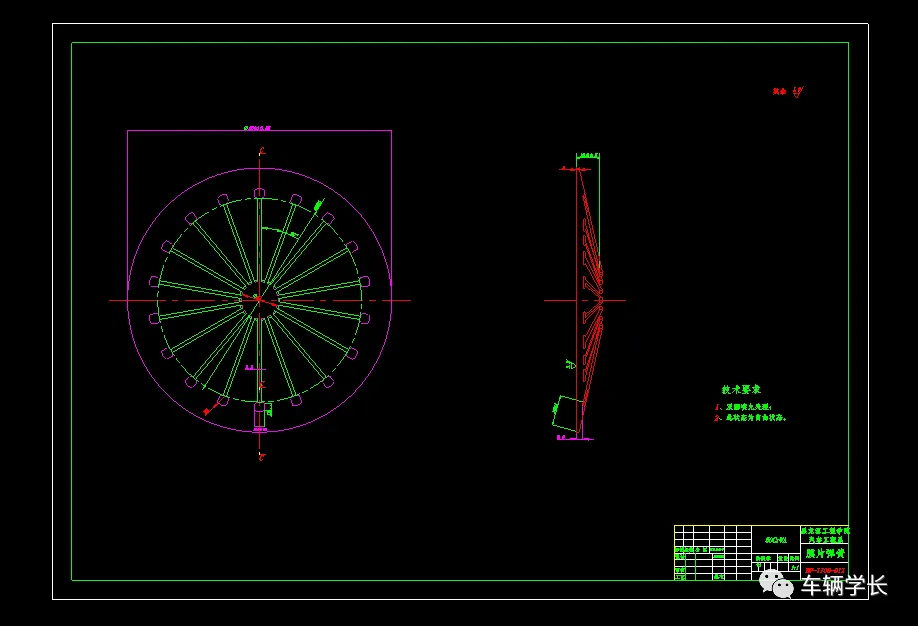Click the red drawing number in title block
The height and width of the screenshot is (626, 918).
(825, 570)
